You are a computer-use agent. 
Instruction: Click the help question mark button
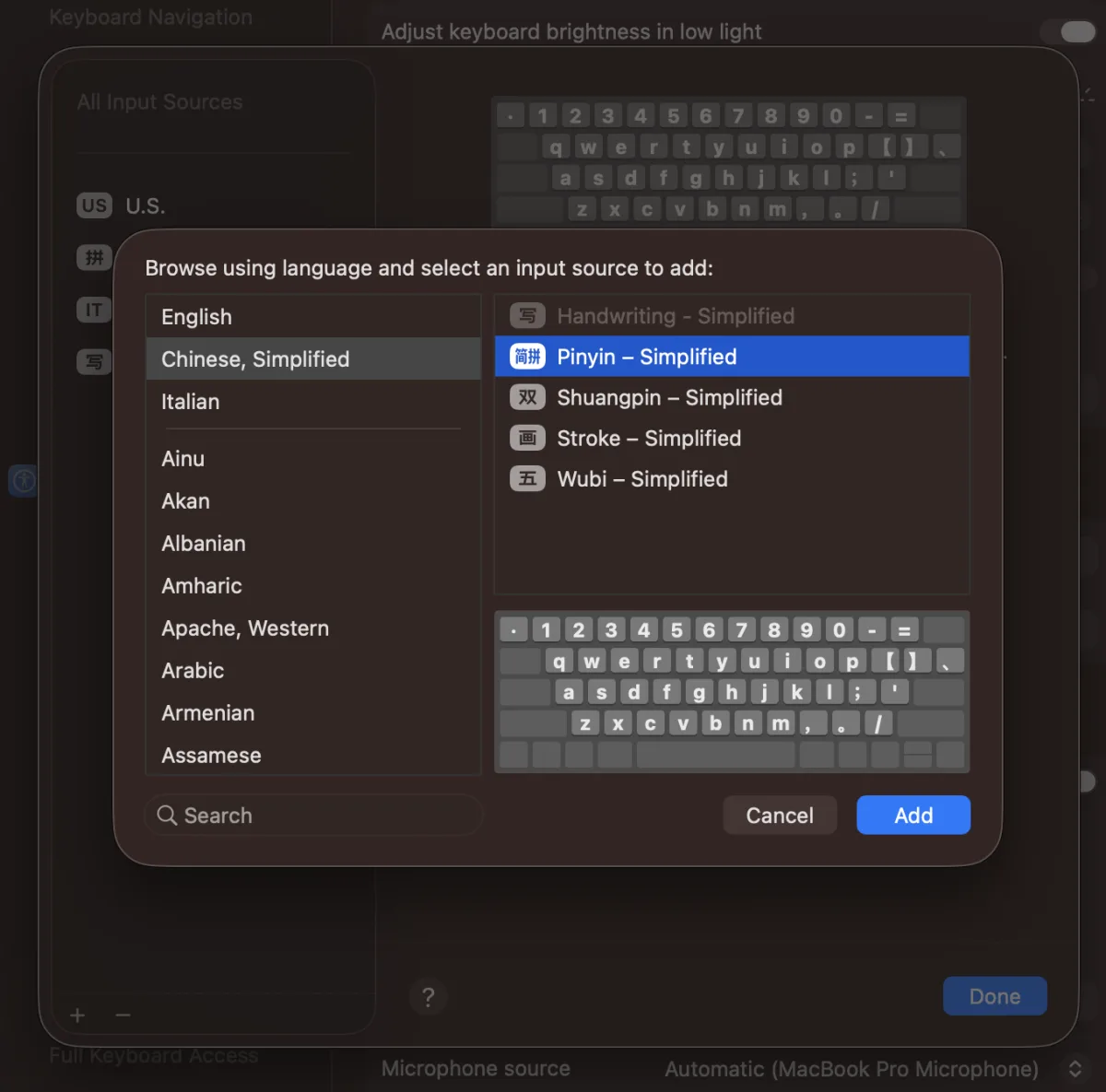(x=428, y=996)
